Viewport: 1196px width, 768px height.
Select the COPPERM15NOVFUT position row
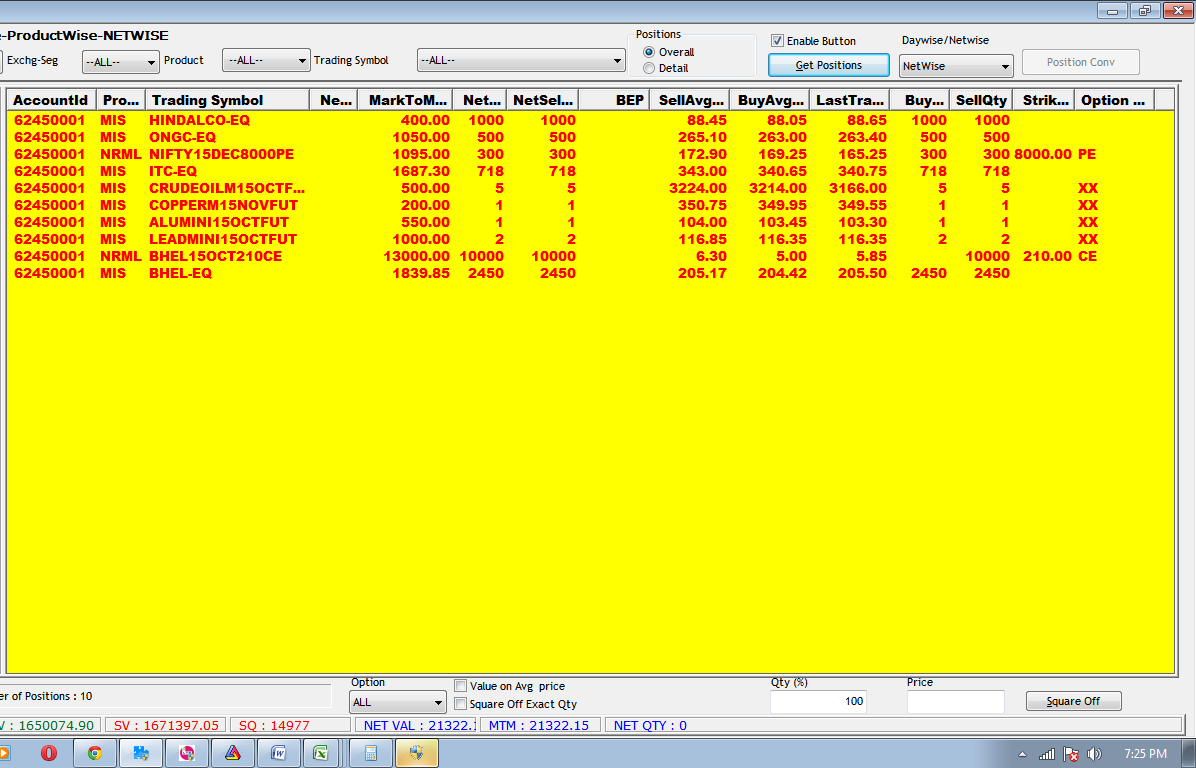click(x=590, y=205)
